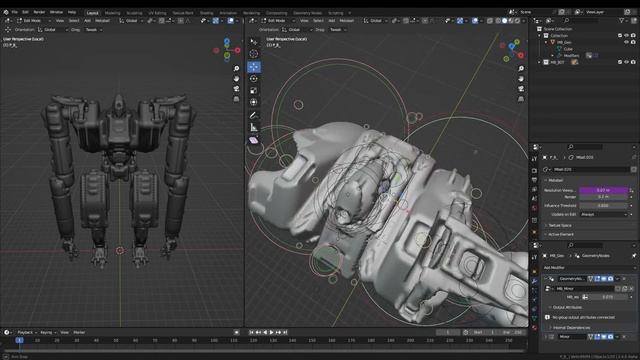Click the zoom magnifier in left viewport
640x360 pixels.
coord(236,69)
